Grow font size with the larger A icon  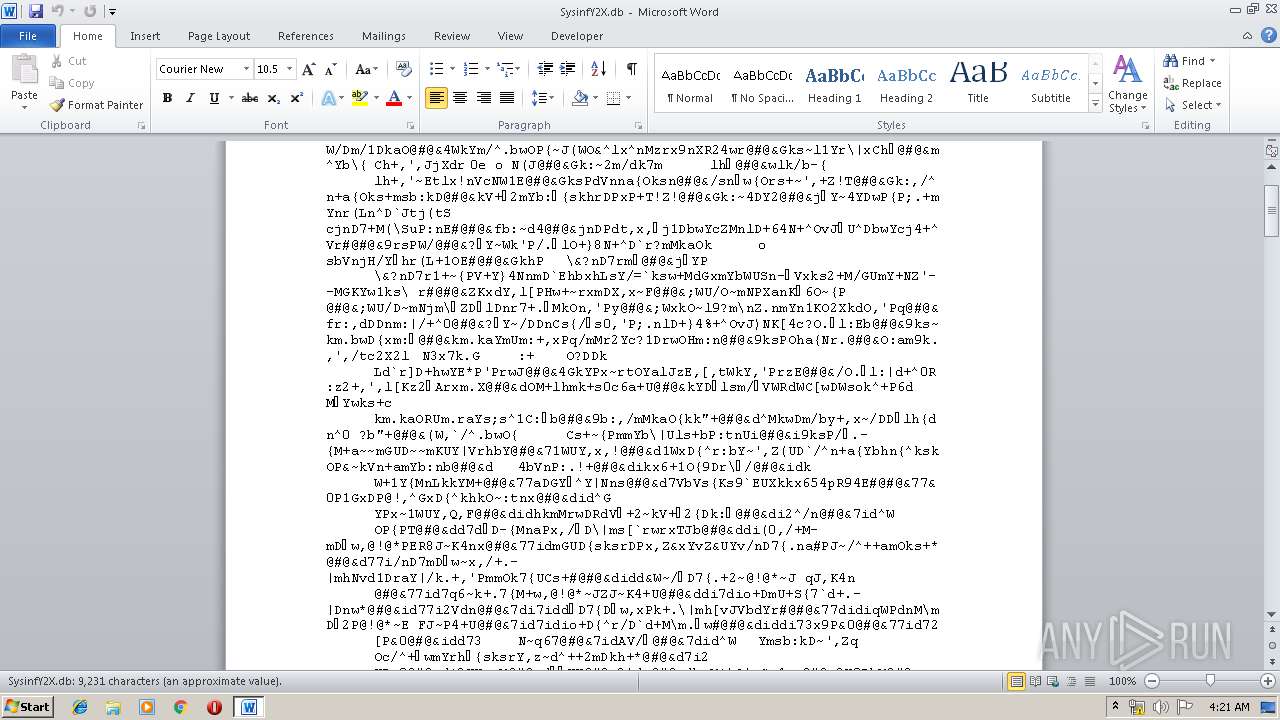(309, 69)
